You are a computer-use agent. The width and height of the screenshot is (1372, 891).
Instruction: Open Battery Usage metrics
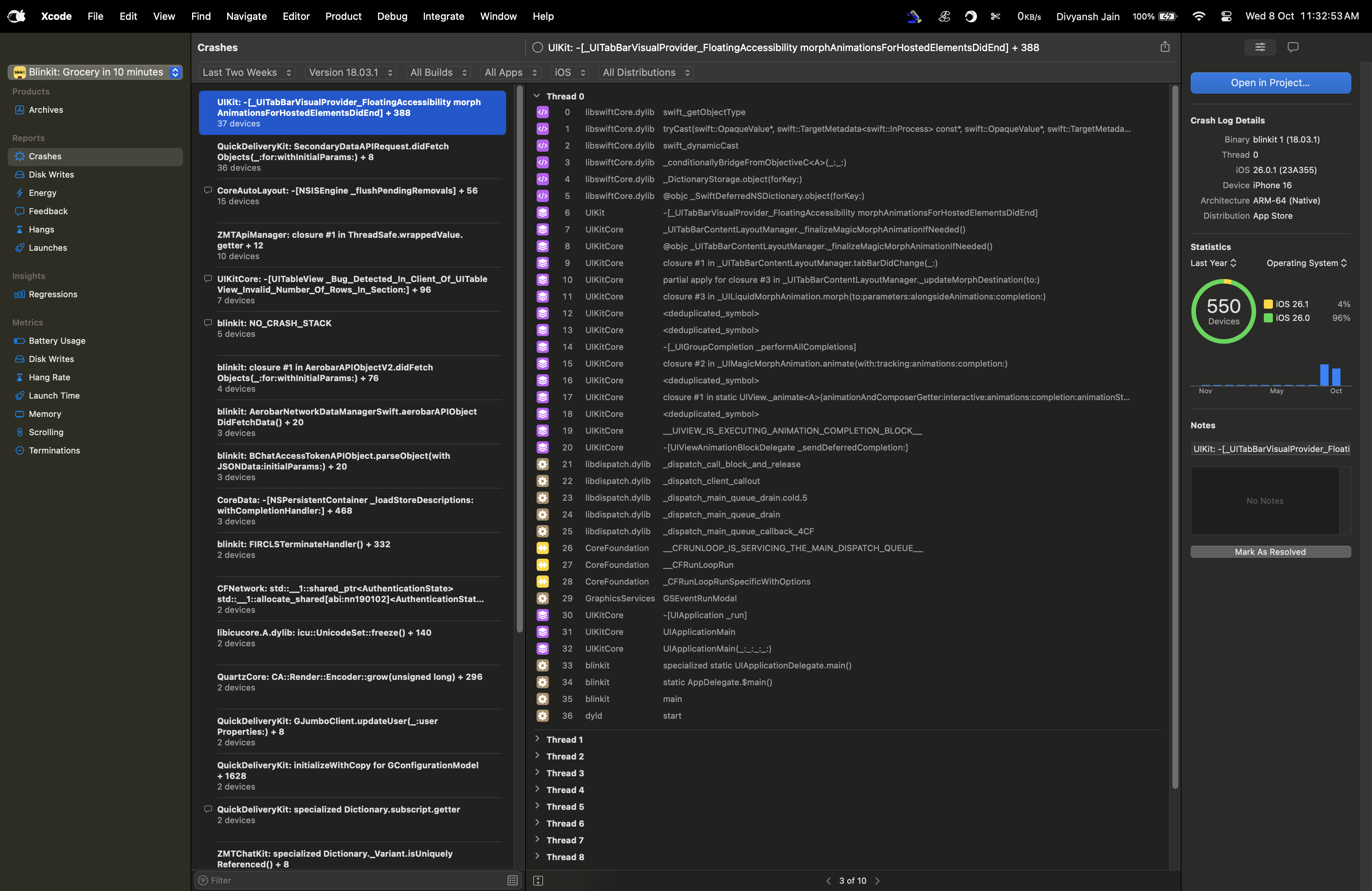(x=57, y=341)
